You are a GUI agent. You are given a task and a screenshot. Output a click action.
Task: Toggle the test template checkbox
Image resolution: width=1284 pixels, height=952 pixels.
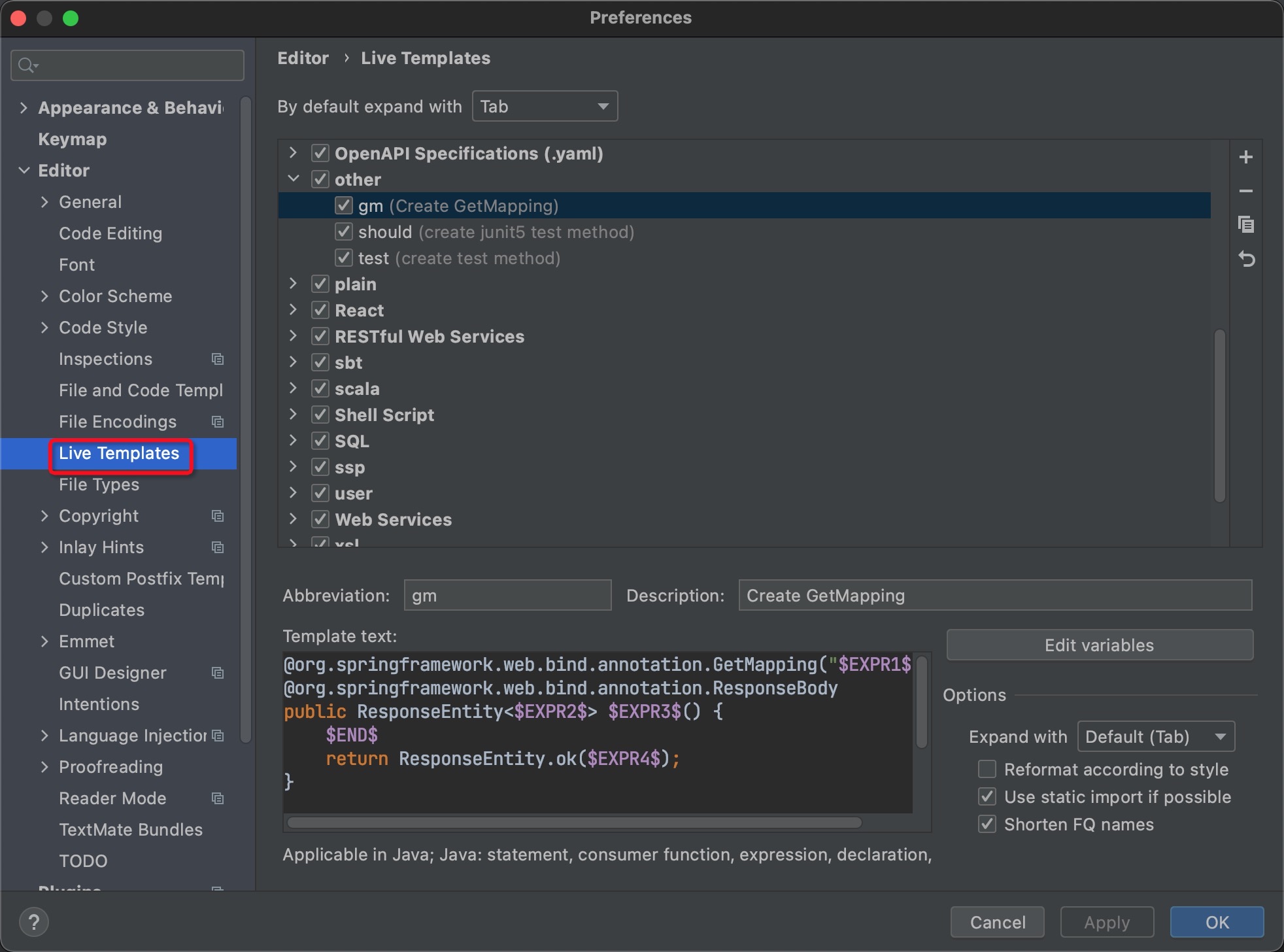pyautogui.click(x=344, y=258)
